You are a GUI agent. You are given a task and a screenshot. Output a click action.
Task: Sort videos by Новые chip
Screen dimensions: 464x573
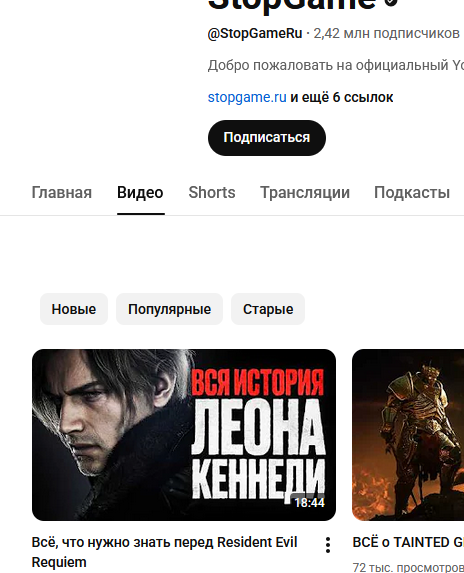74,309
